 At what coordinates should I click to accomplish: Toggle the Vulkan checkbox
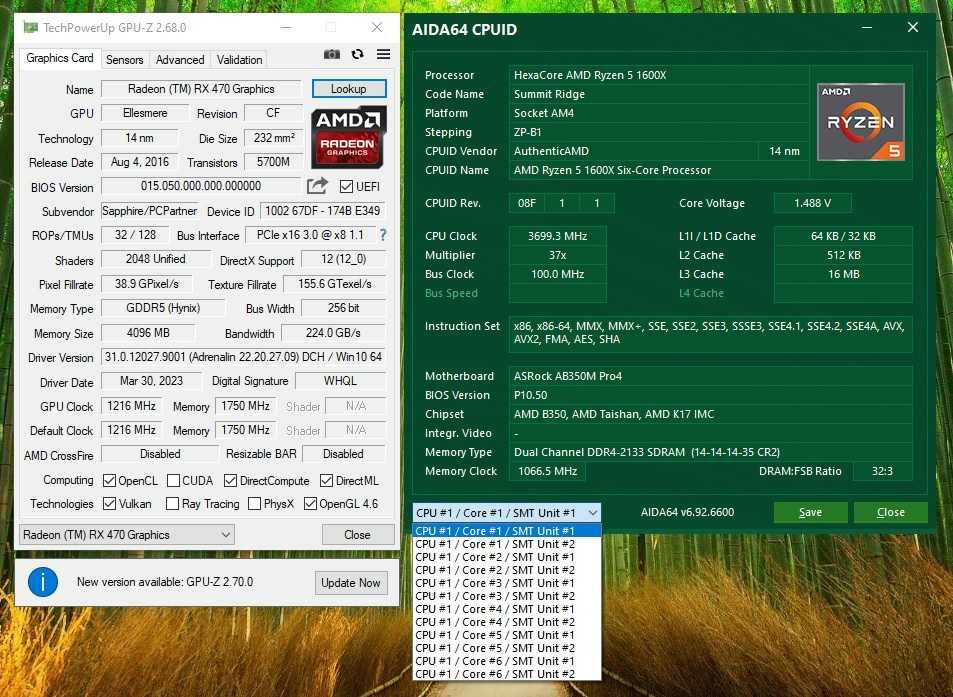109,504
